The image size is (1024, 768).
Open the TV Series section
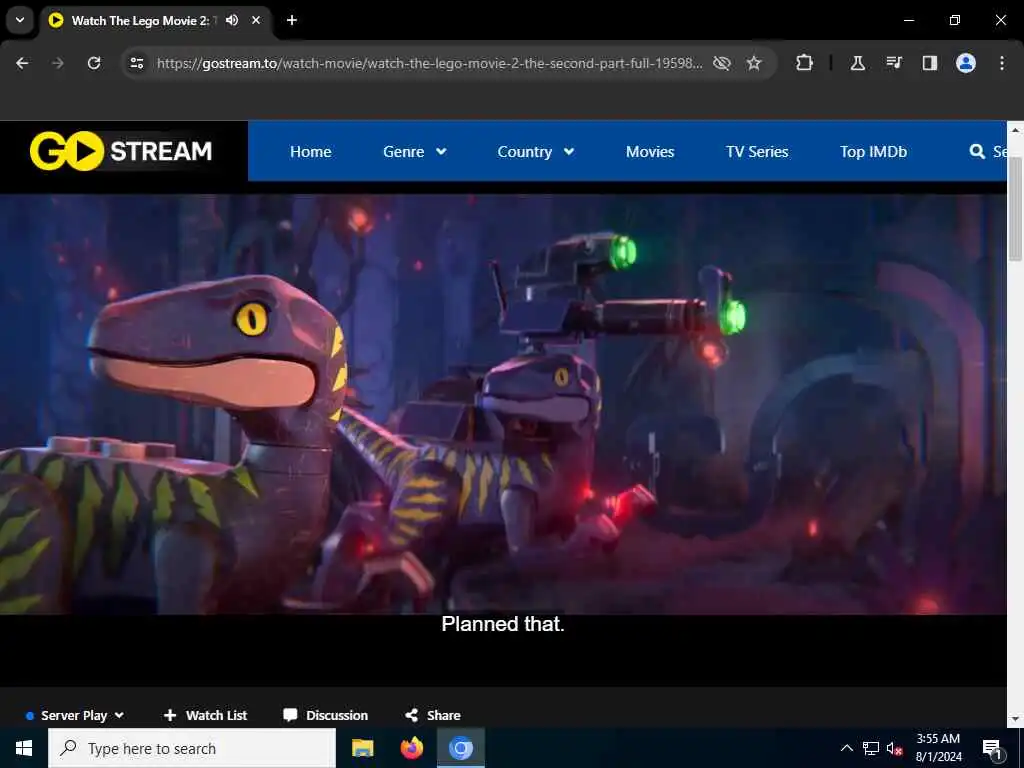(757, 152)
